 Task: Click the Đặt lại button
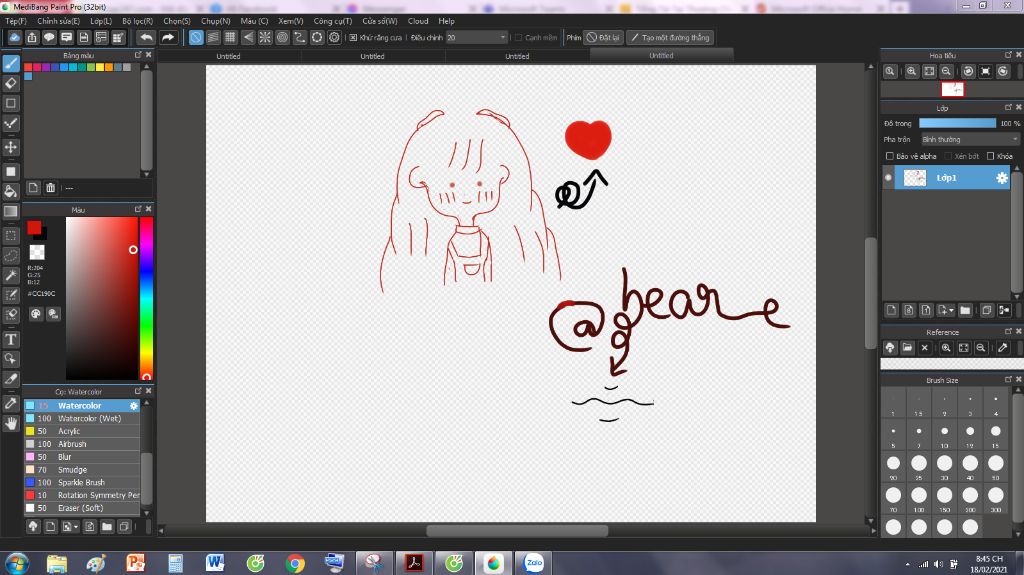(x=603, y=37)
